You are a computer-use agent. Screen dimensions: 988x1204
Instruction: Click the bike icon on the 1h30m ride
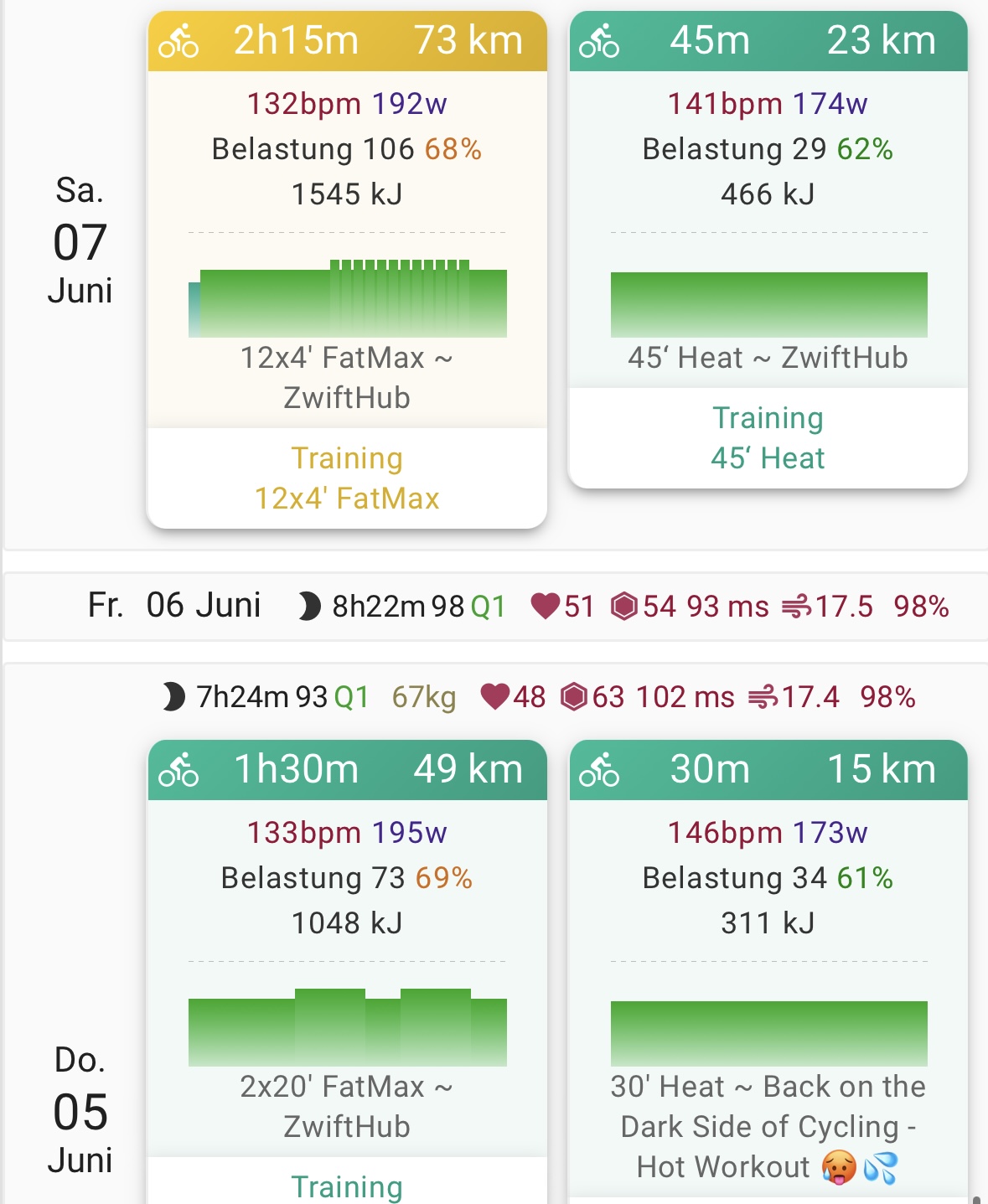click(178, 770)
